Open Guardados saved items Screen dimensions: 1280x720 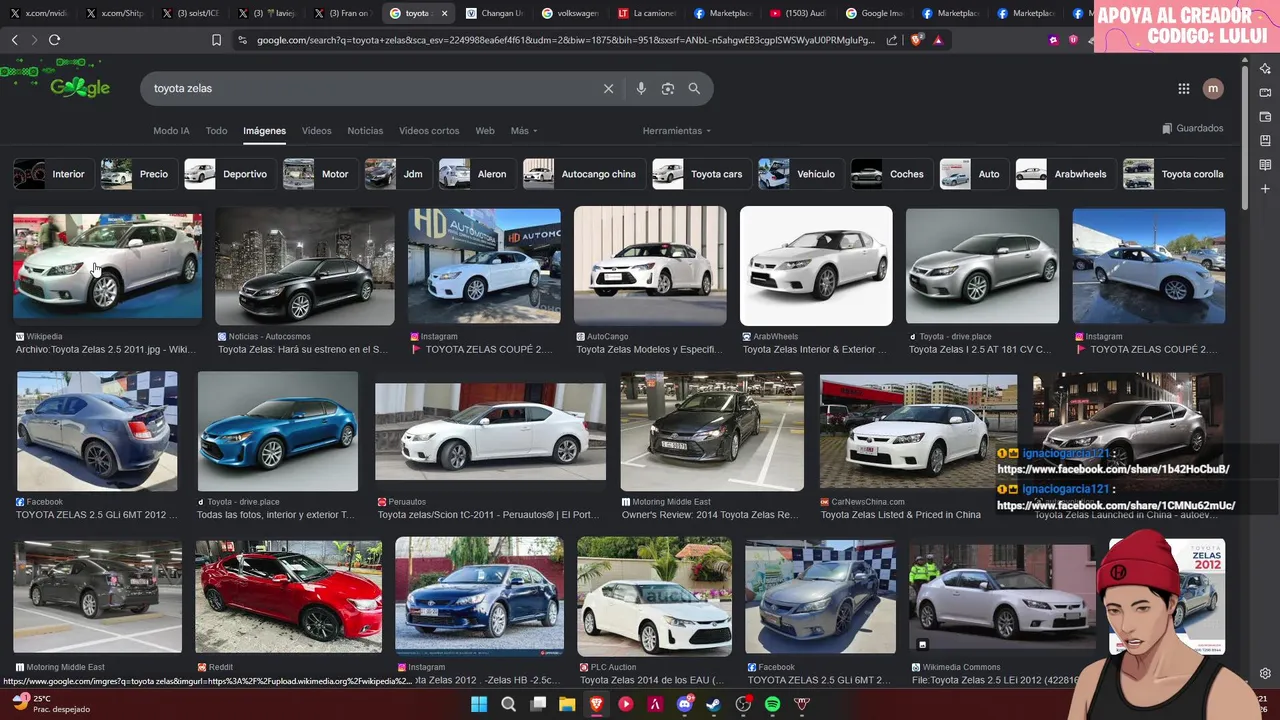coord(1193,129)
